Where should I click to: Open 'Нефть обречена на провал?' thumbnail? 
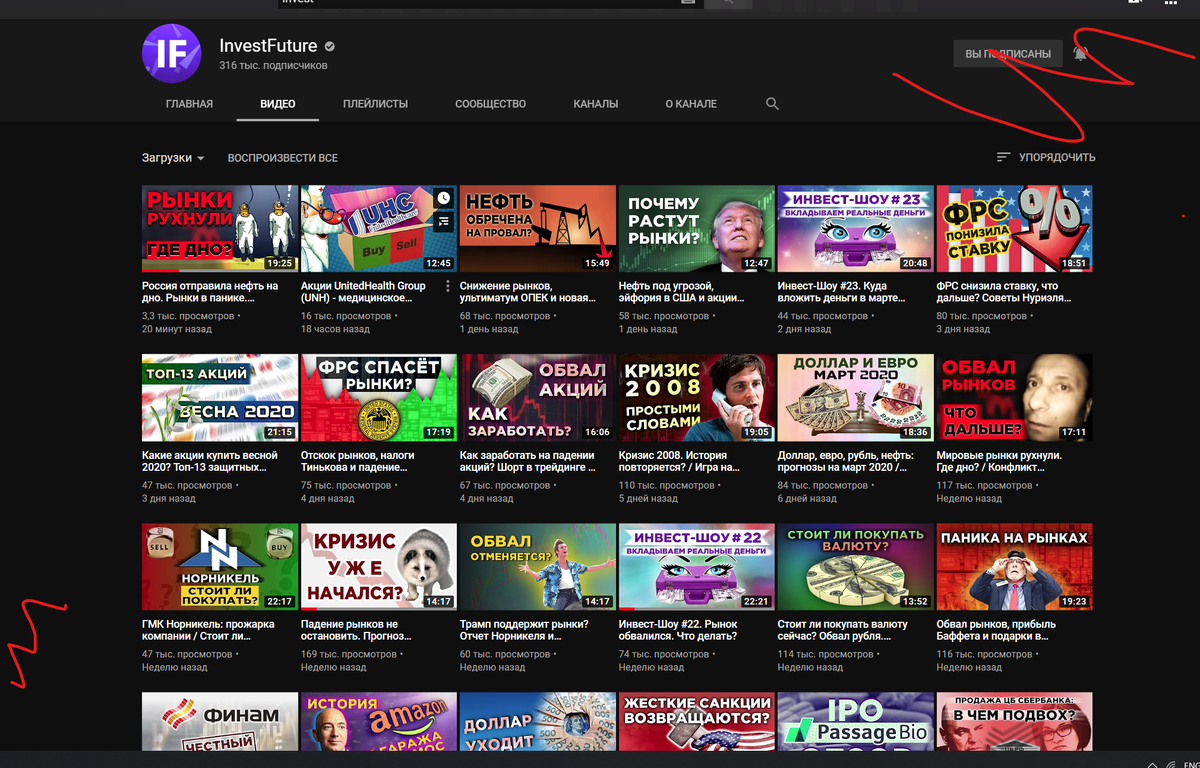pyautogui.click(x=538, y=229)
